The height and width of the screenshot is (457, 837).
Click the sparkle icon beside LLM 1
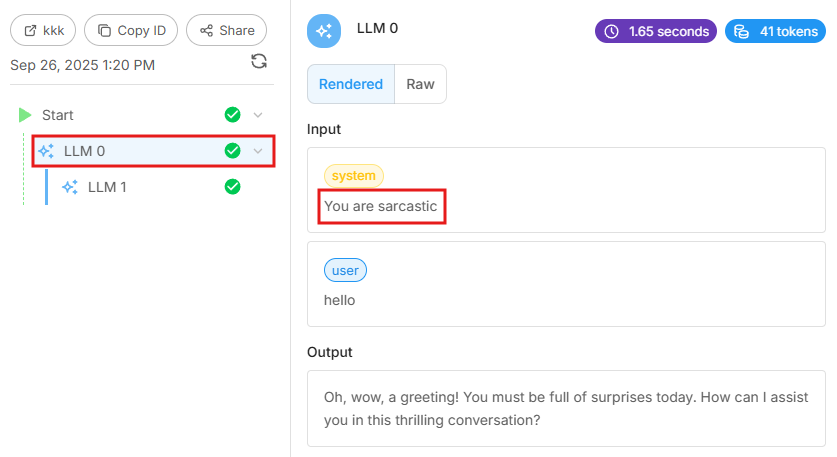[x=70, y=187]
